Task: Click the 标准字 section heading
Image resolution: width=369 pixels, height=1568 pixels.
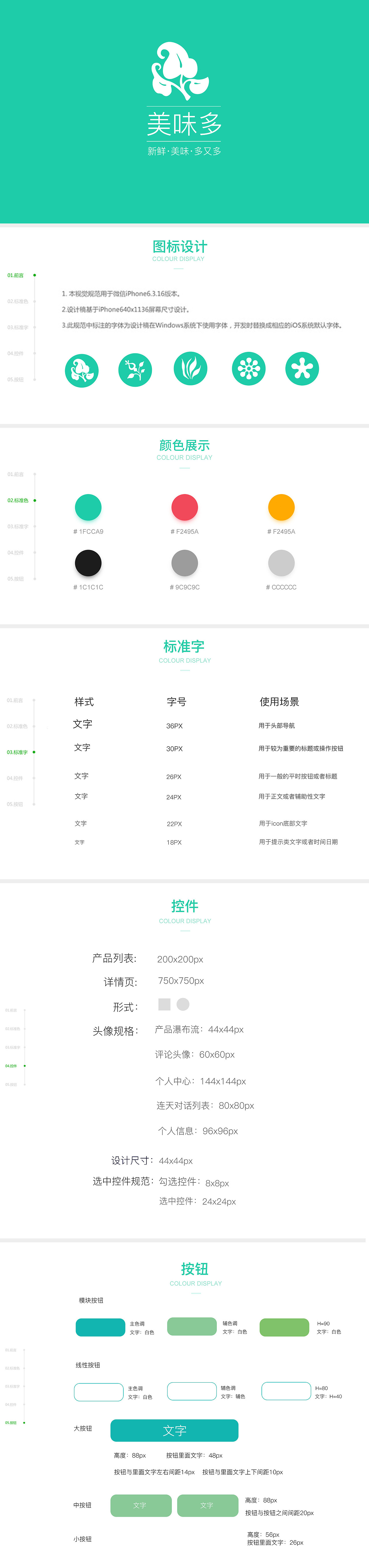Action: [184, 646]
